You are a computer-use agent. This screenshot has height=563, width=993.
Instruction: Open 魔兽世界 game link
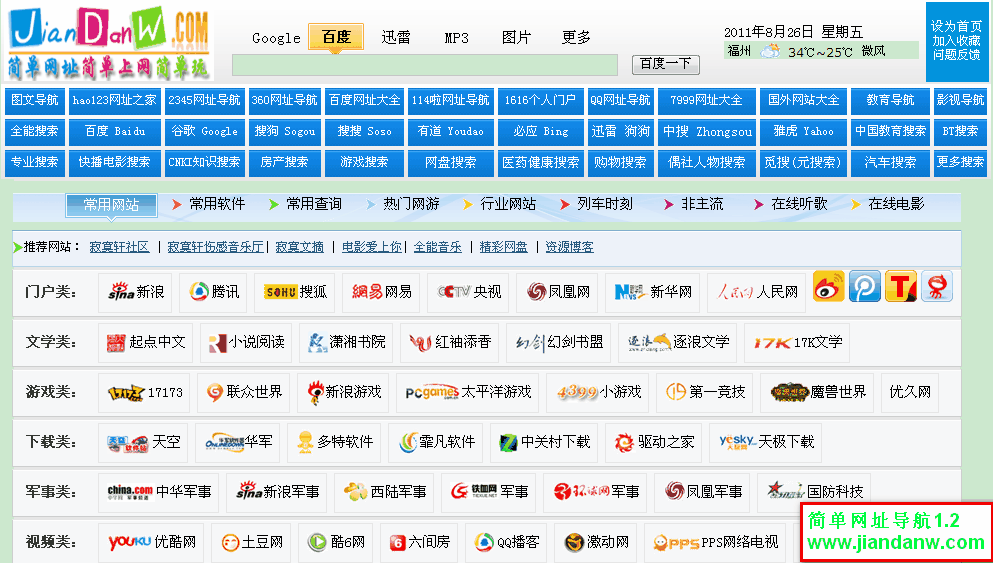(x=816, y=393)
